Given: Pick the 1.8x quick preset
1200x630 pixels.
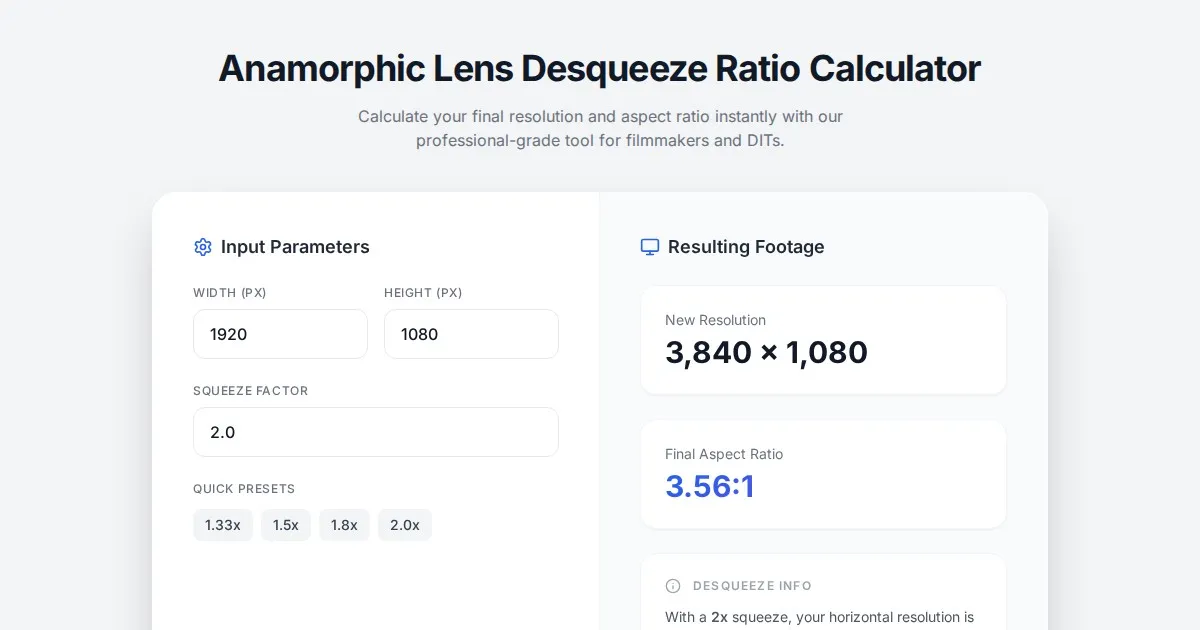Looking at the screenshot, I should pos(344,525).
